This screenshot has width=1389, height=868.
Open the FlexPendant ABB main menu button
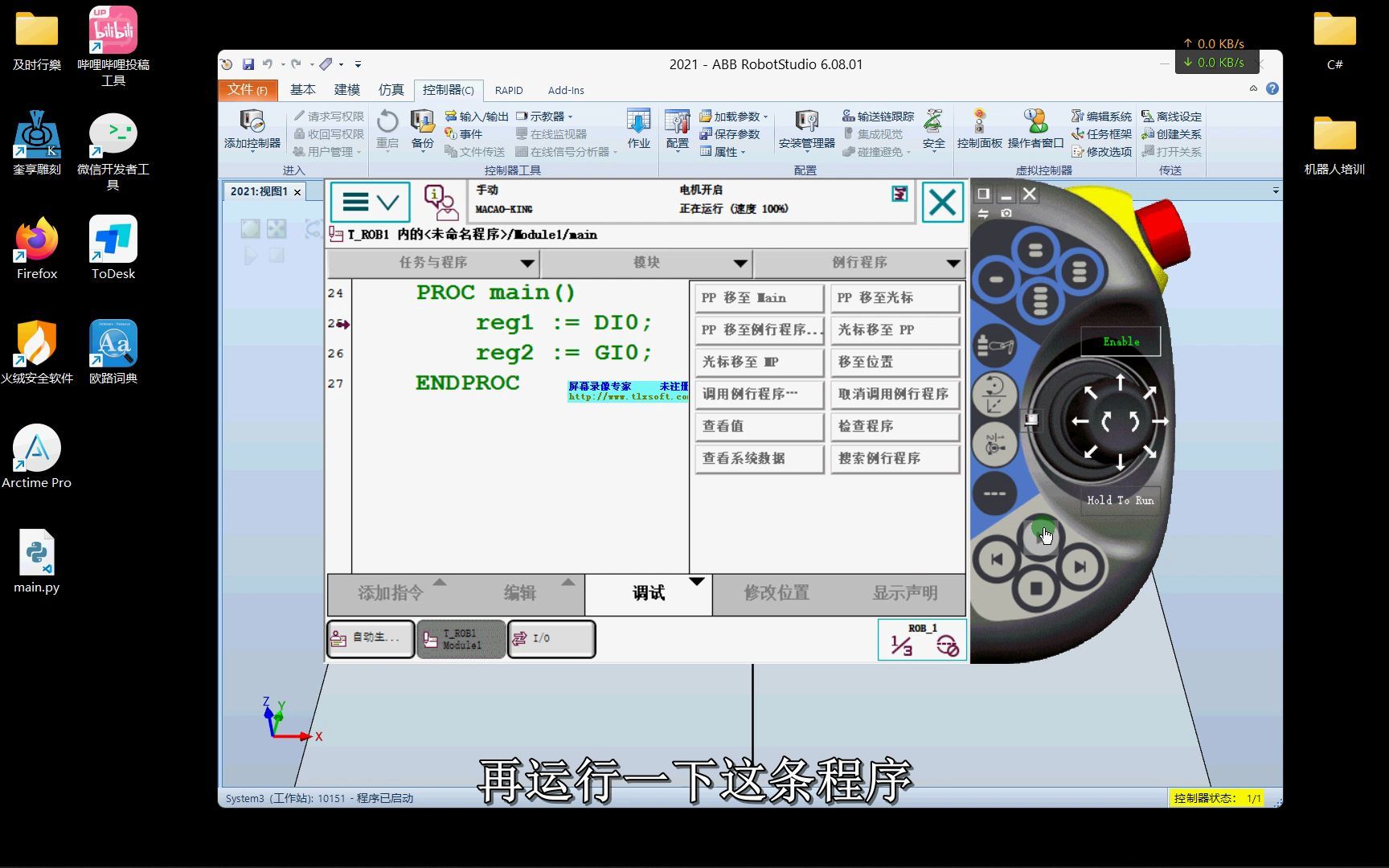coord(369,202)
